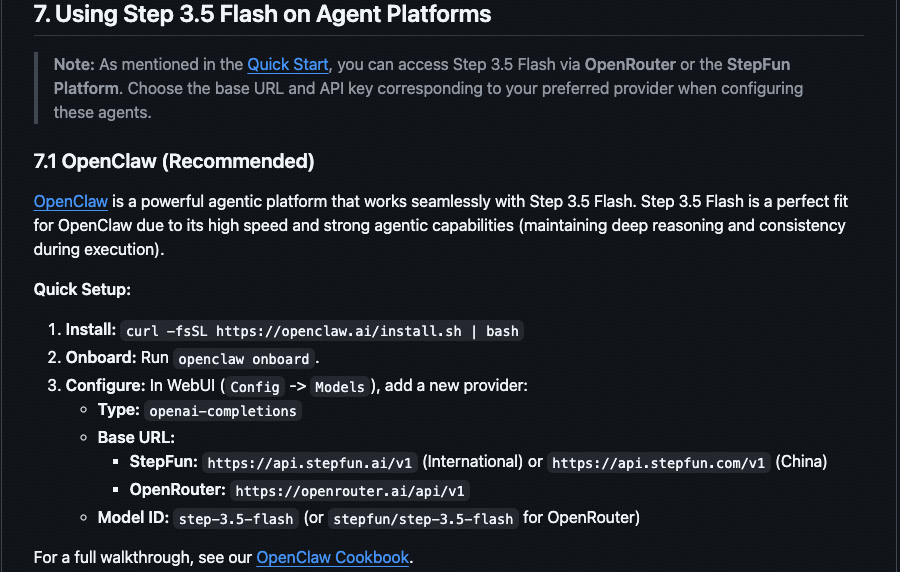Click the StepFun China URL api.stepfun.com/v1
This screenshot has width=900, height=572.
coord(659,463)
